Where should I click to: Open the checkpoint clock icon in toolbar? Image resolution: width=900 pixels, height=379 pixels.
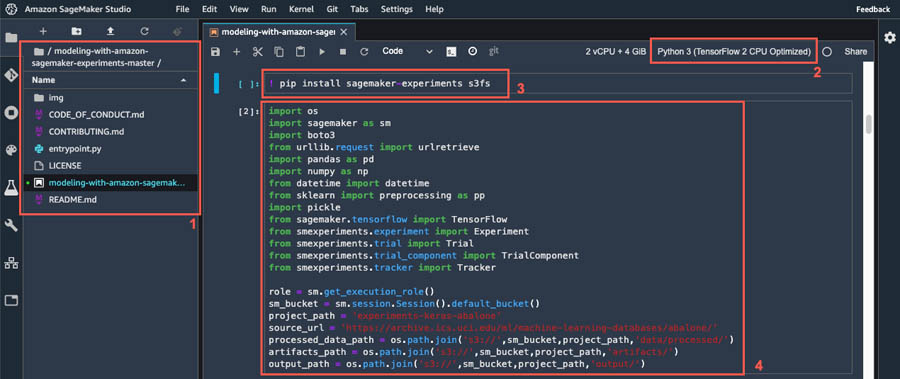pyautogui.click(x=472, y=51)
